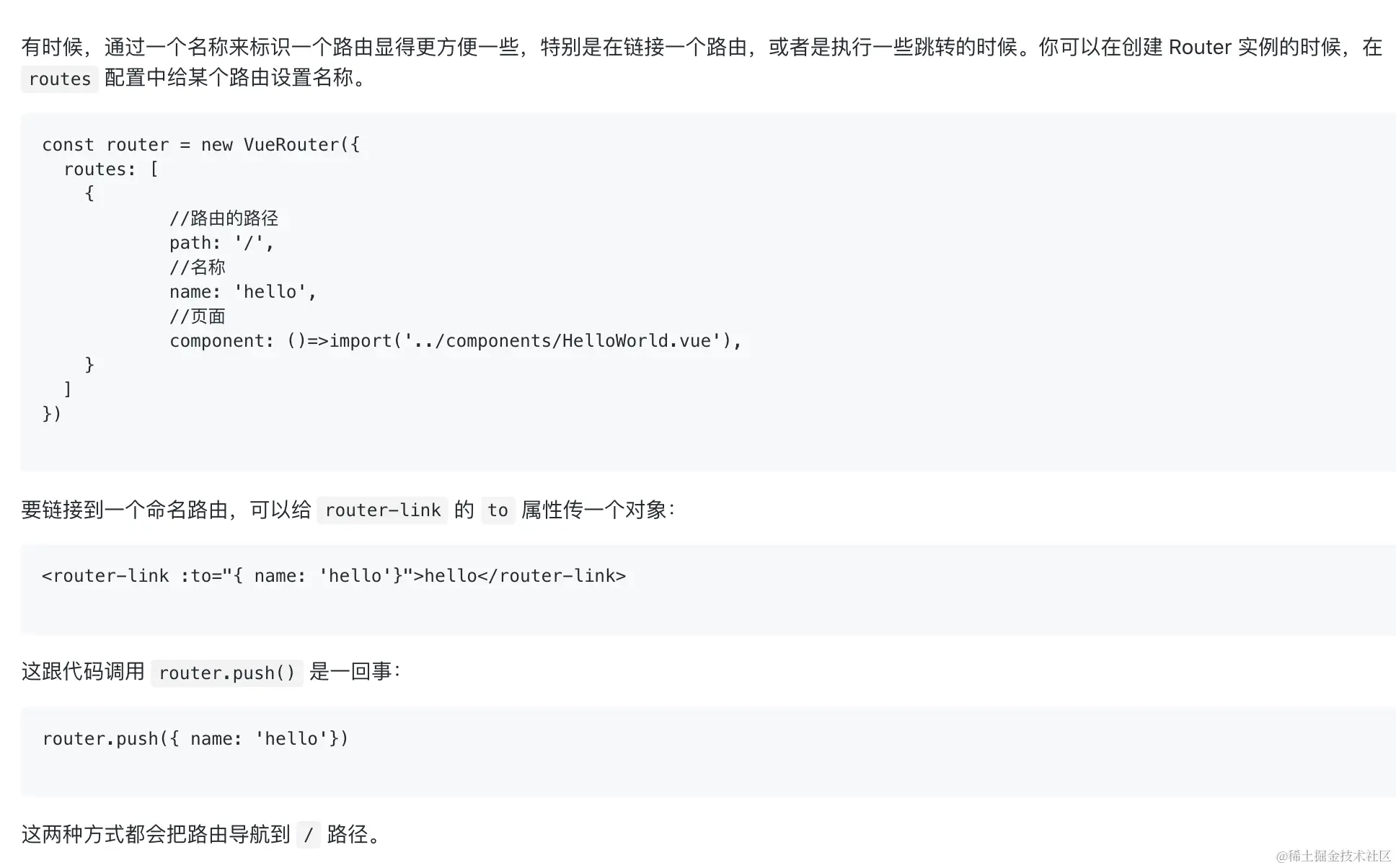The image size is (1396, 868).
Task: Click the sentence '这两种方式都会把路由导航到'
Action: click(x=155, y=835)
